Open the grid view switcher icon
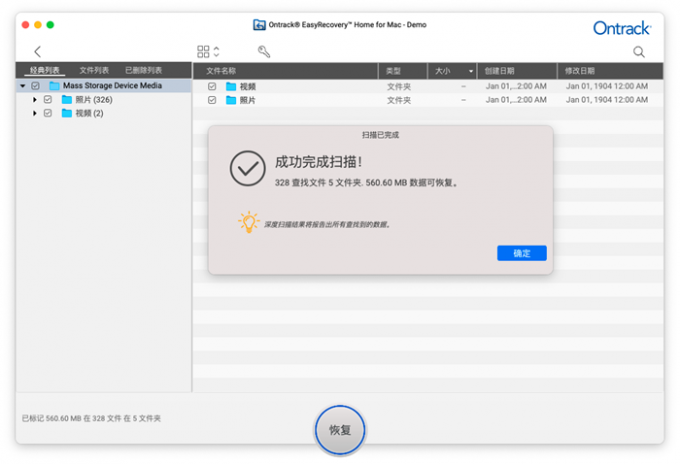680x464 pixels. coord(203,52)
